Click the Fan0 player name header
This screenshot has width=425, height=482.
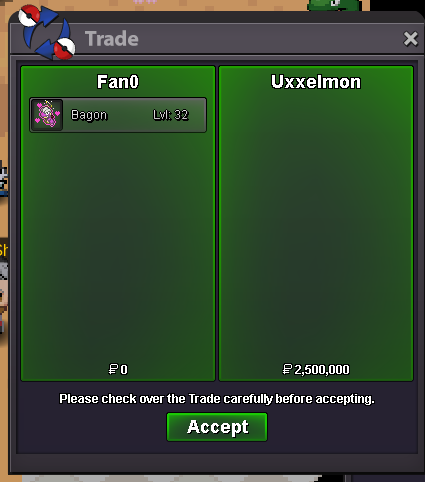click(118, 82)
